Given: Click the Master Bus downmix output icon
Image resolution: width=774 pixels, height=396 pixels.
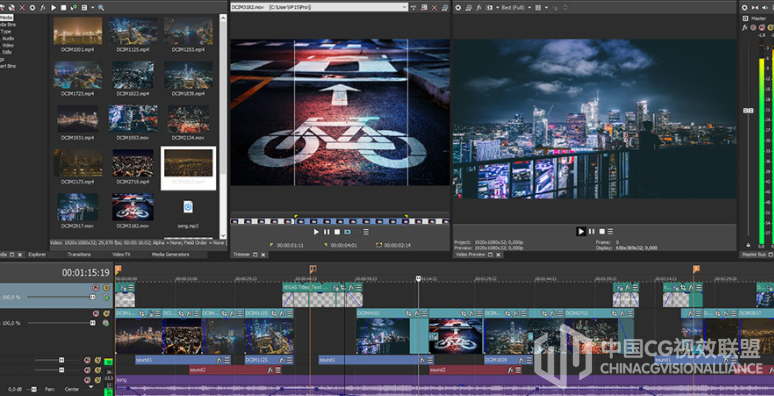Looking at the screenshot, I should (755, 7).
